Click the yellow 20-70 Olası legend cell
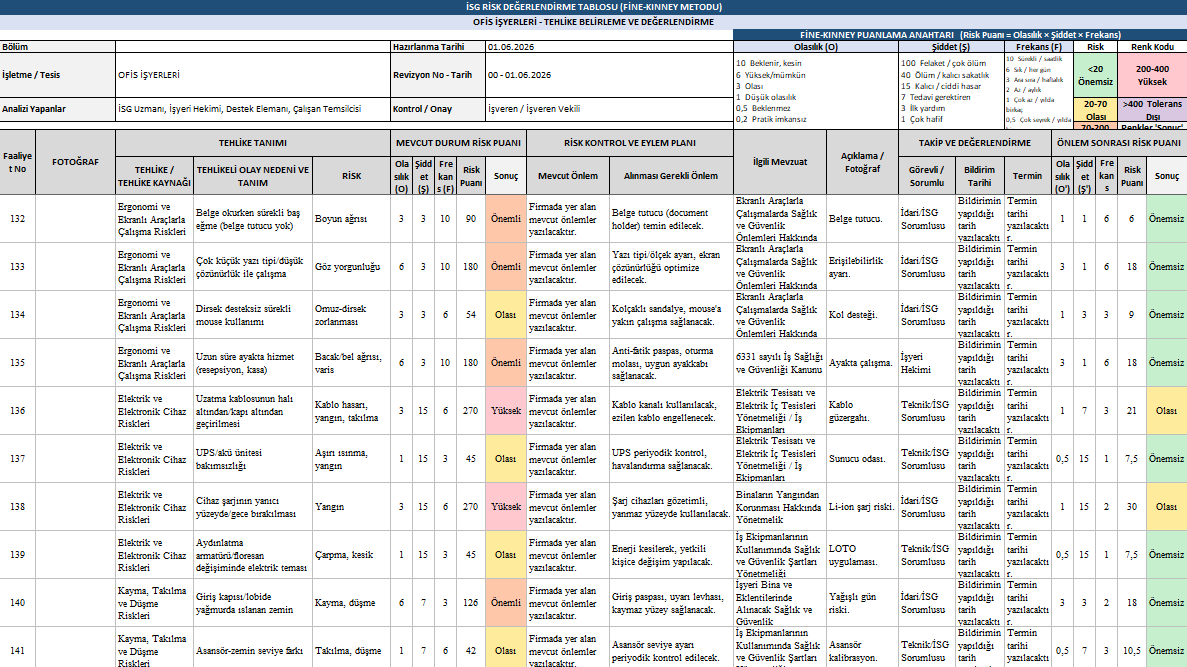Viewport: 1187px width, 667px height. 1095,110
